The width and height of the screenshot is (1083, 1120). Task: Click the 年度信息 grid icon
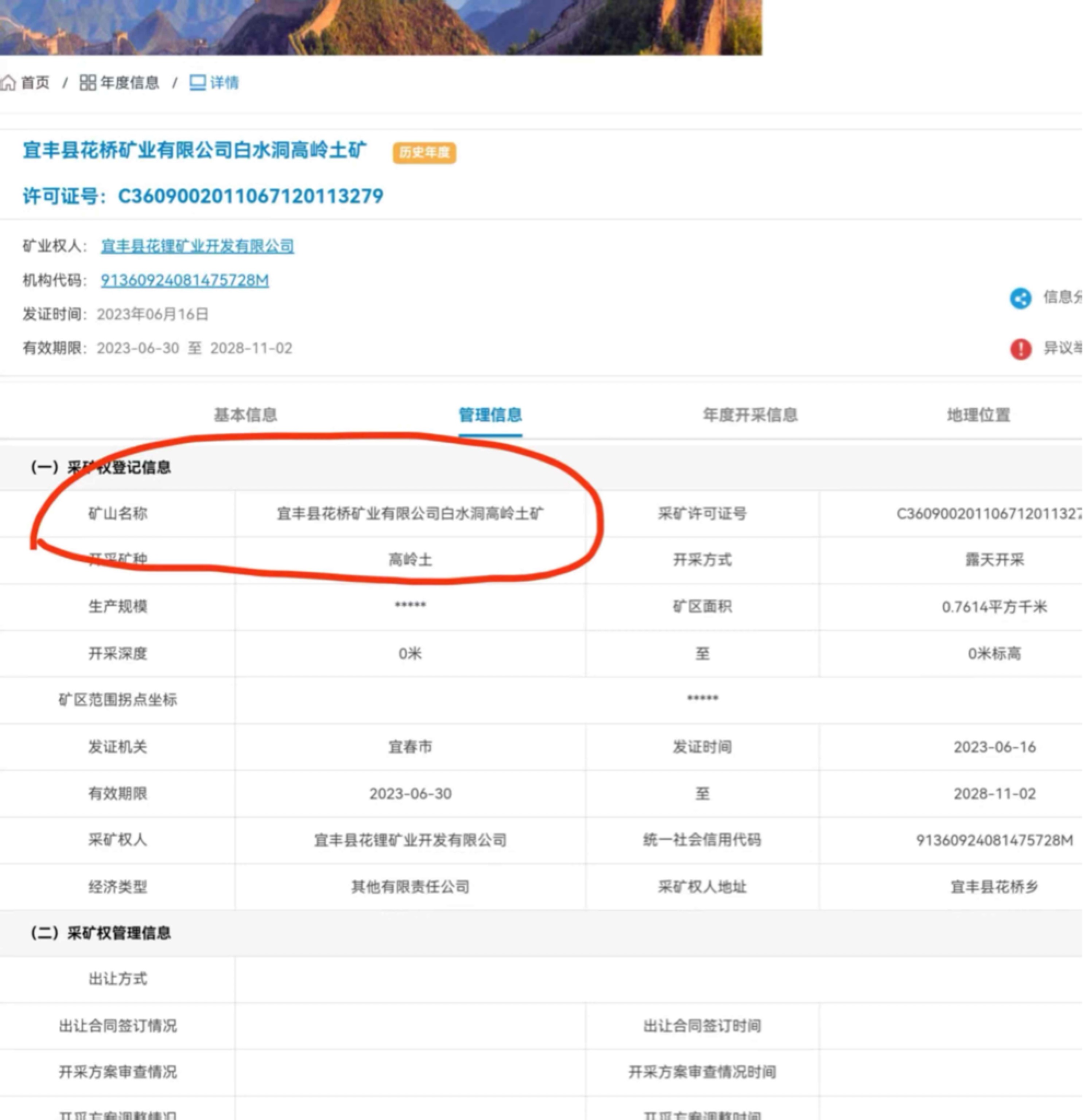[88, 83]
